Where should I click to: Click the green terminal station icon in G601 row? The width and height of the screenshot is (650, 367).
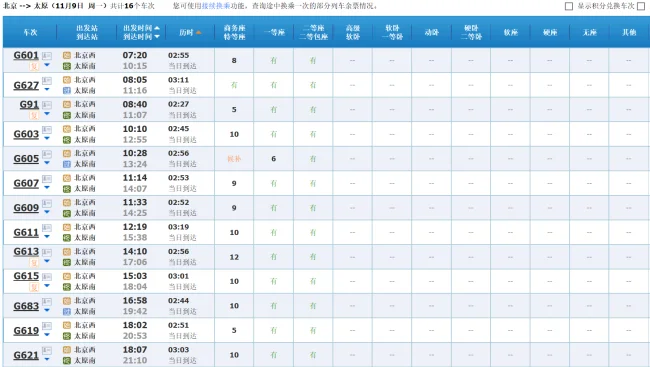tap(67, 66)
